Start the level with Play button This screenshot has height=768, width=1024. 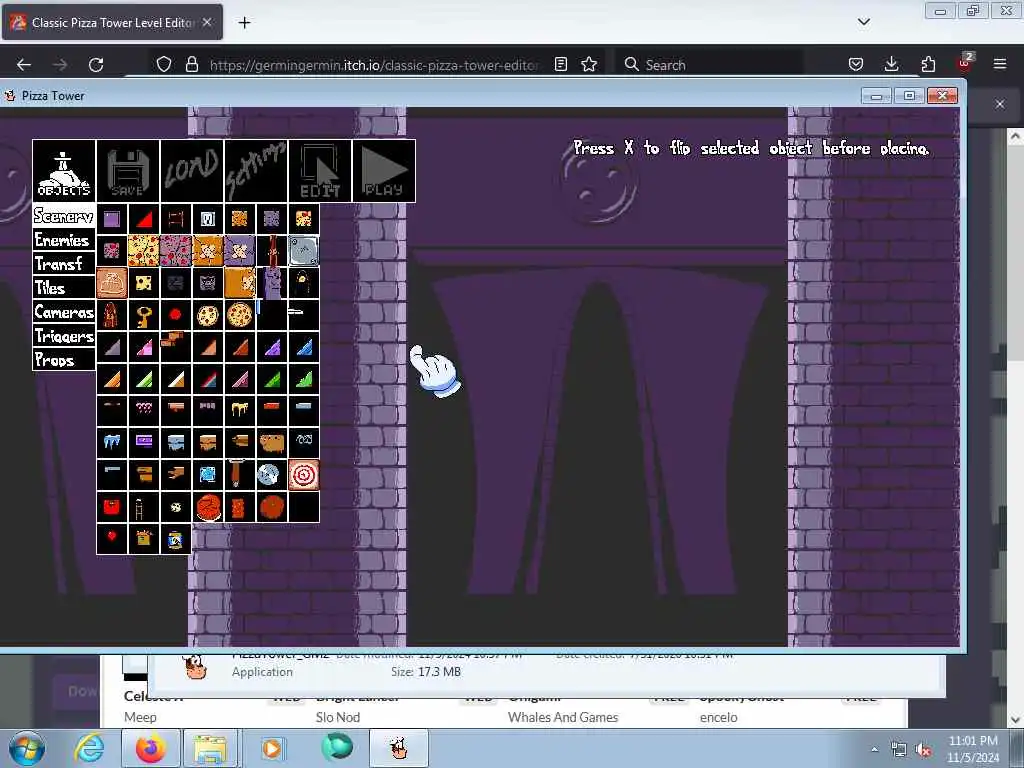coord(384,171)
